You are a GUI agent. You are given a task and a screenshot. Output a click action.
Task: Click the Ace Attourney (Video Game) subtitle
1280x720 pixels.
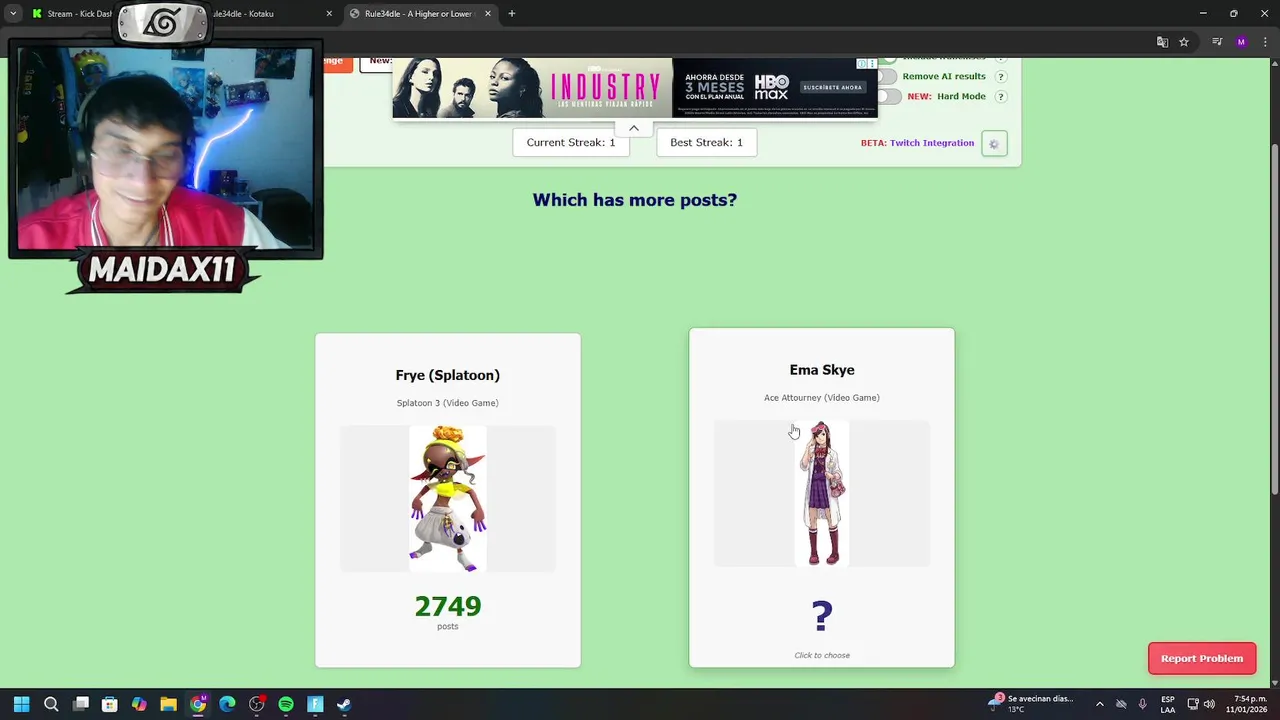pos(822,398)
